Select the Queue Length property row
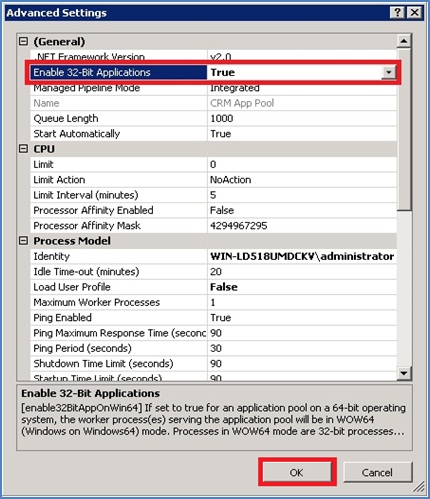Screen dimensions: 430x499 [213, 118]
